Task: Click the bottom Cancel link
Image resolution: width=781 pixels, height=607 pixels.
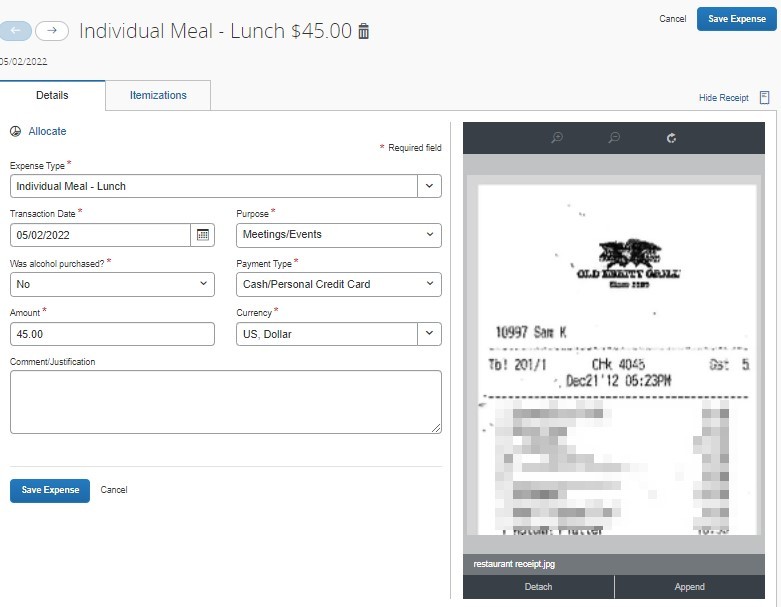Action: click(114, 490)
